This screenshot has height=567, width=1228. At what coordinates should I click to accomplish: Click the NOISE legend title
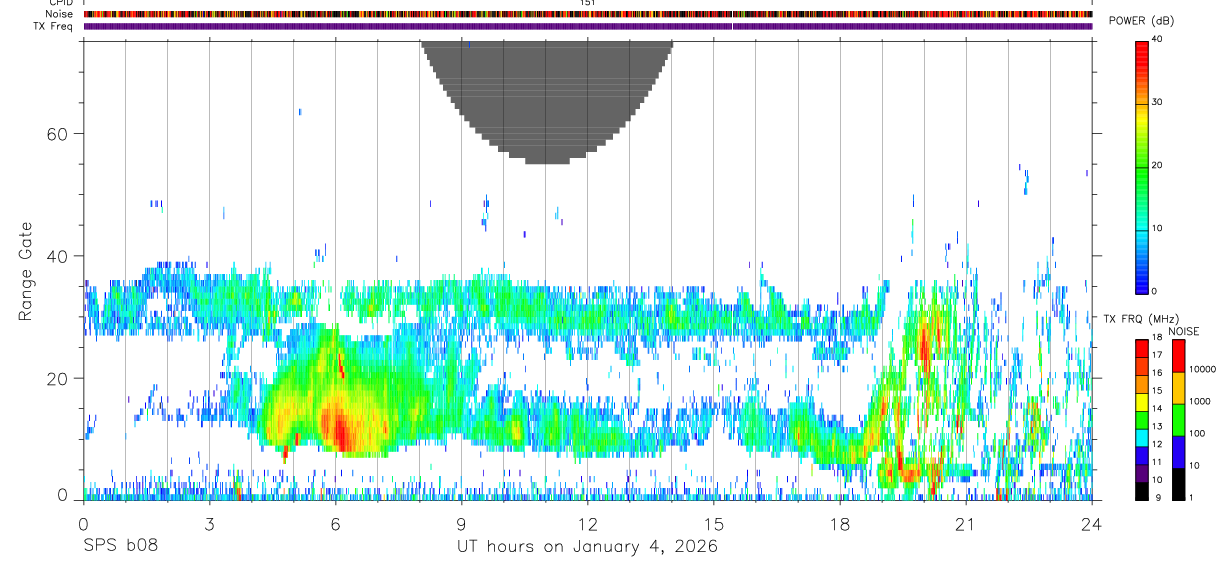point(1183,331)
